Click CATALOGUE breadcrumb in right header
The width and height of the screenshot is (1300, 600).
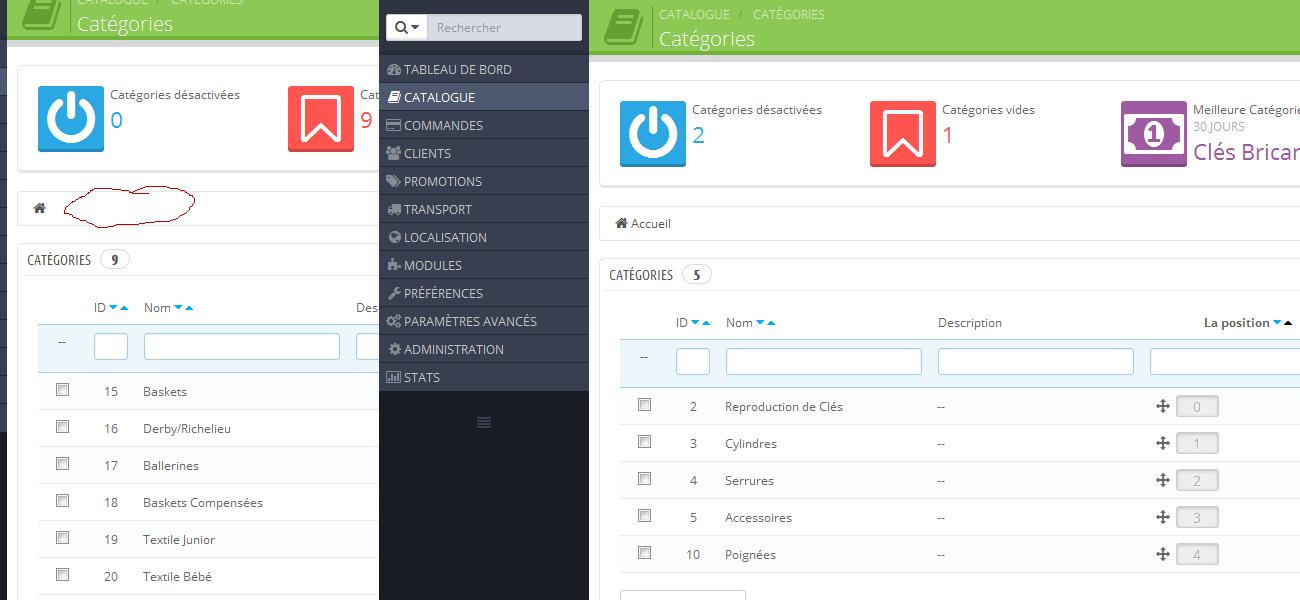point(694,14)
